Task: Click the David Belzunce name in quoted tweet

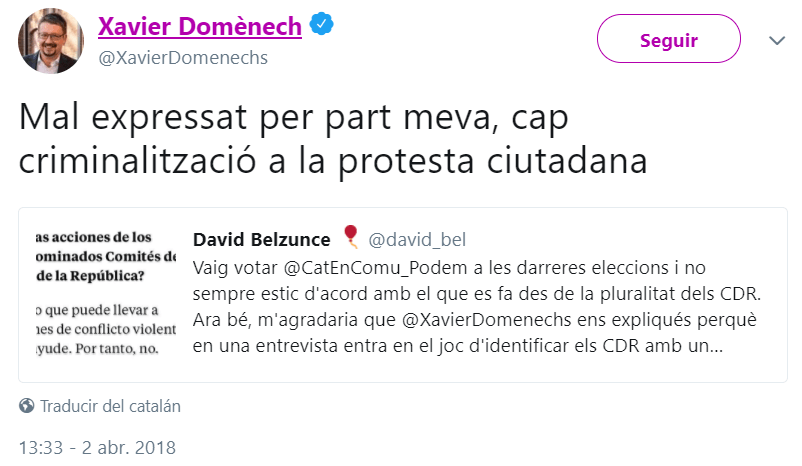Action: click(x=263, y=240)
